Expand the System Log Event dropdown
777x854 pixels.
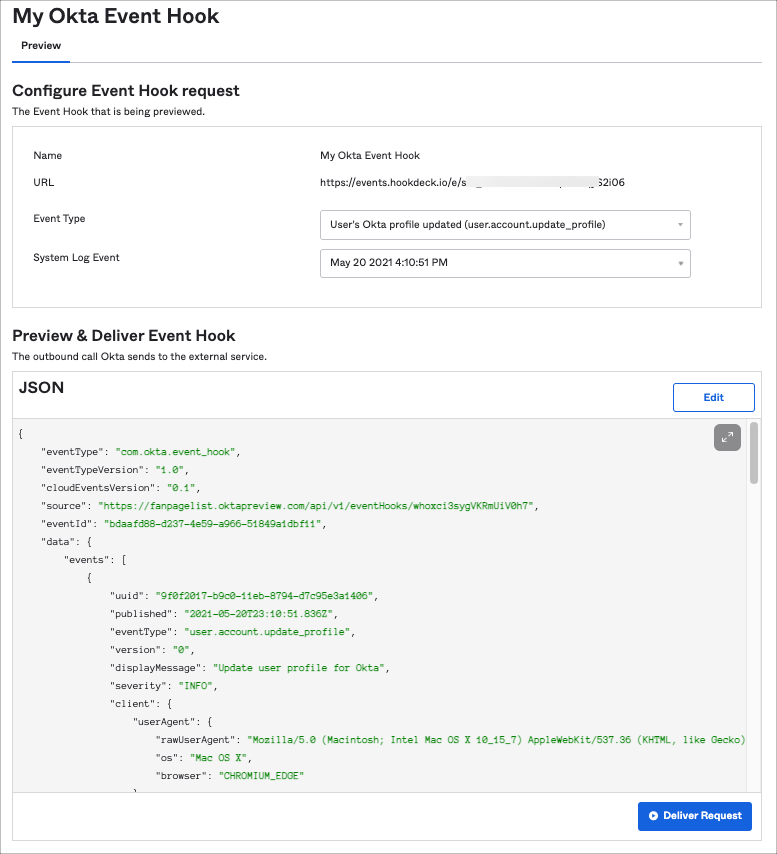coord(505,263)
